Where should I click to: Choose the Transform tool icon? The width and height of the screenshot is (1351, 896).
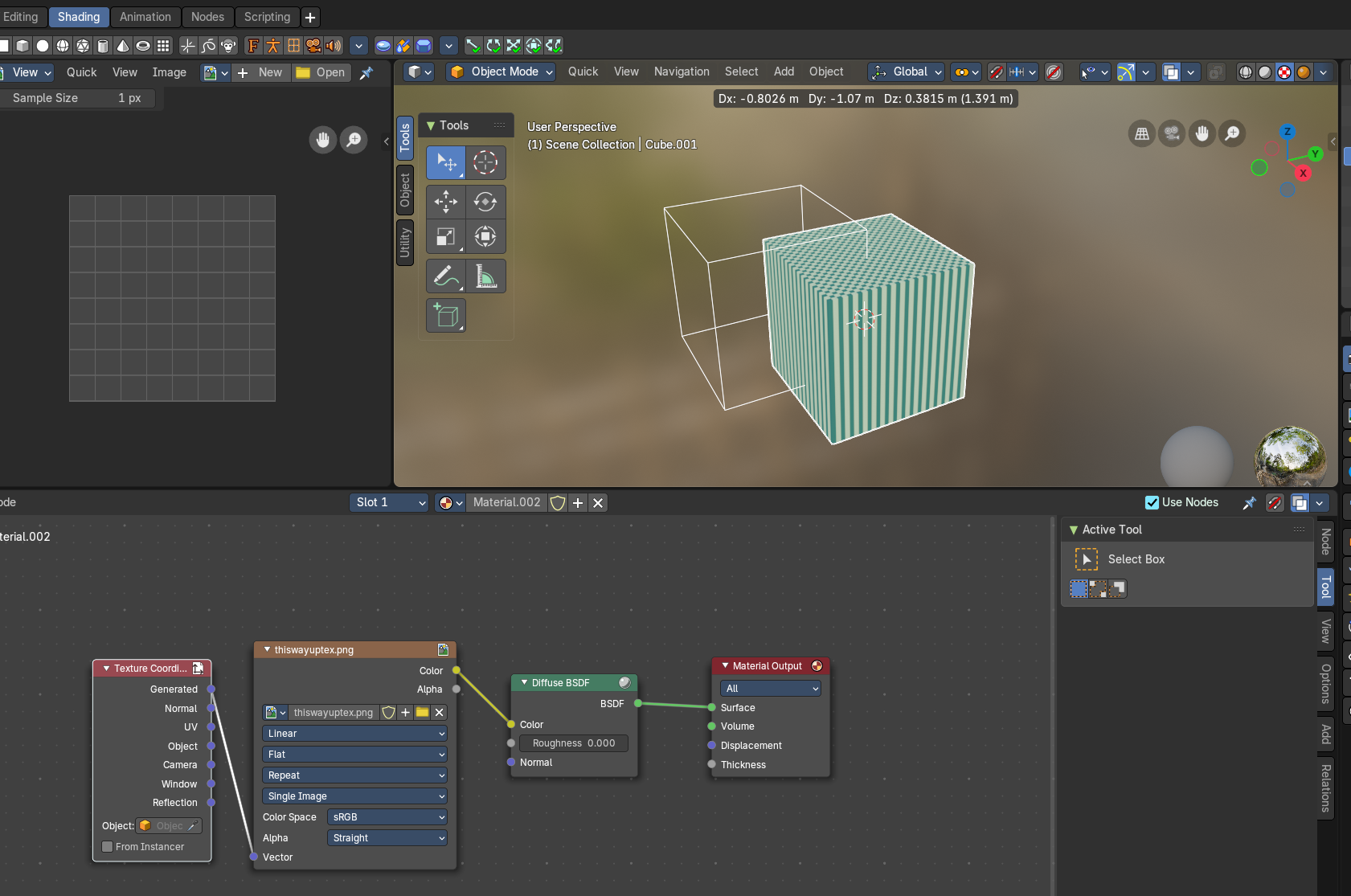pos(485,236)
